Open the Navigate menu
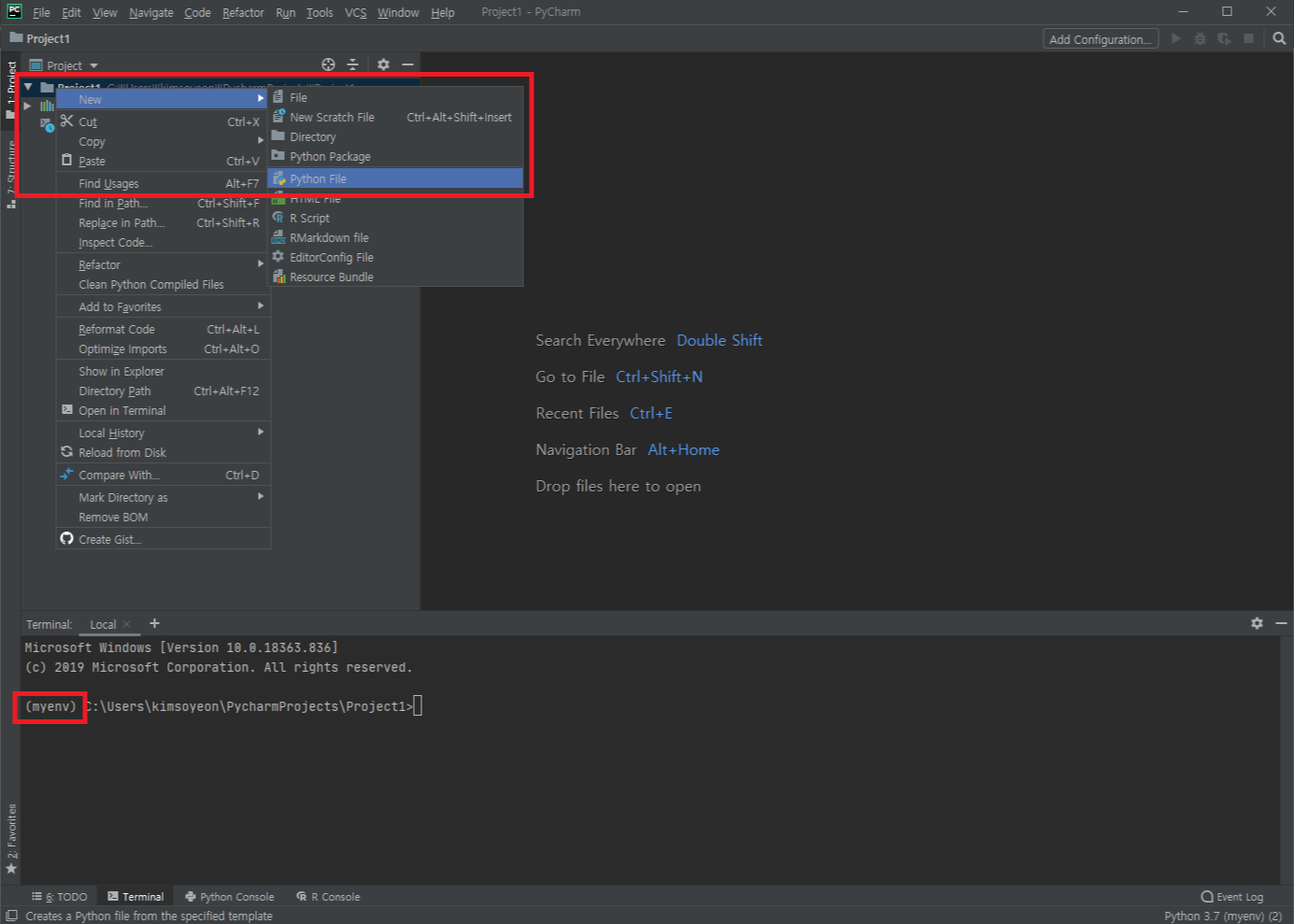 (150, 12)
